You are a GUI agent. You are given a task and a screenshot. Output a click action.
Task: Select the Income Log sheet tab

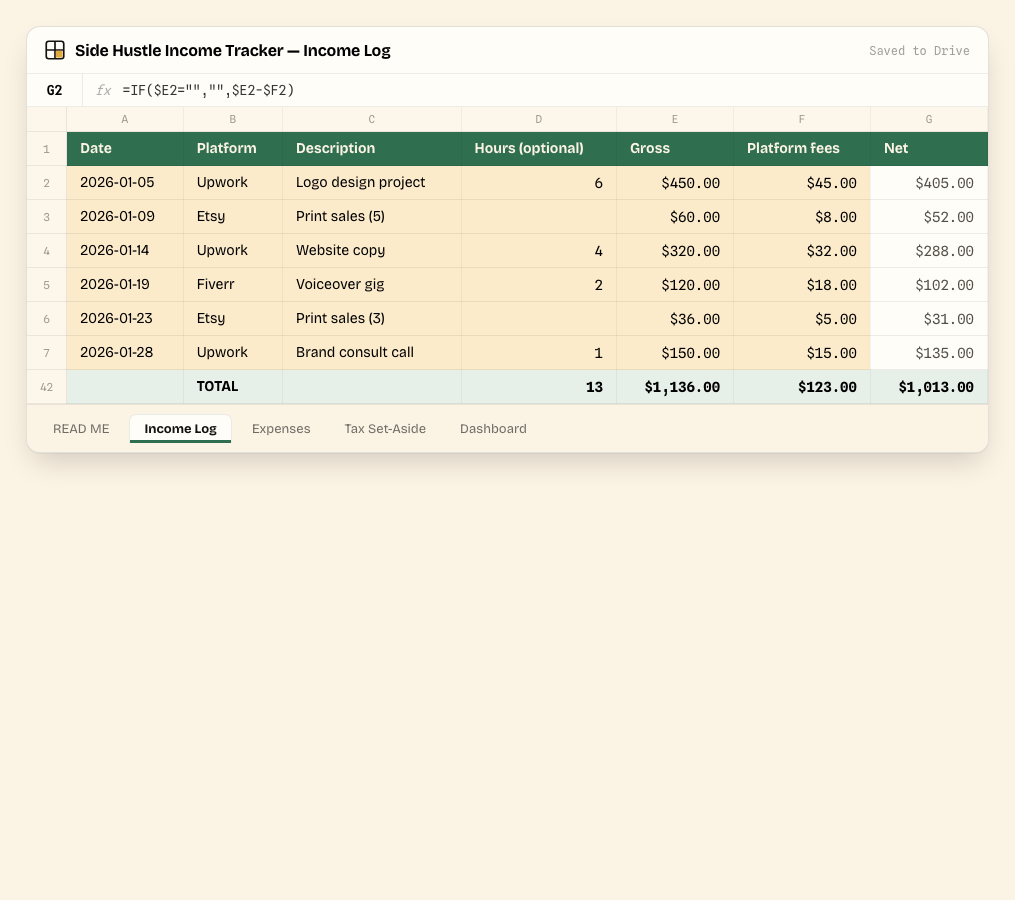click(181, 429)
